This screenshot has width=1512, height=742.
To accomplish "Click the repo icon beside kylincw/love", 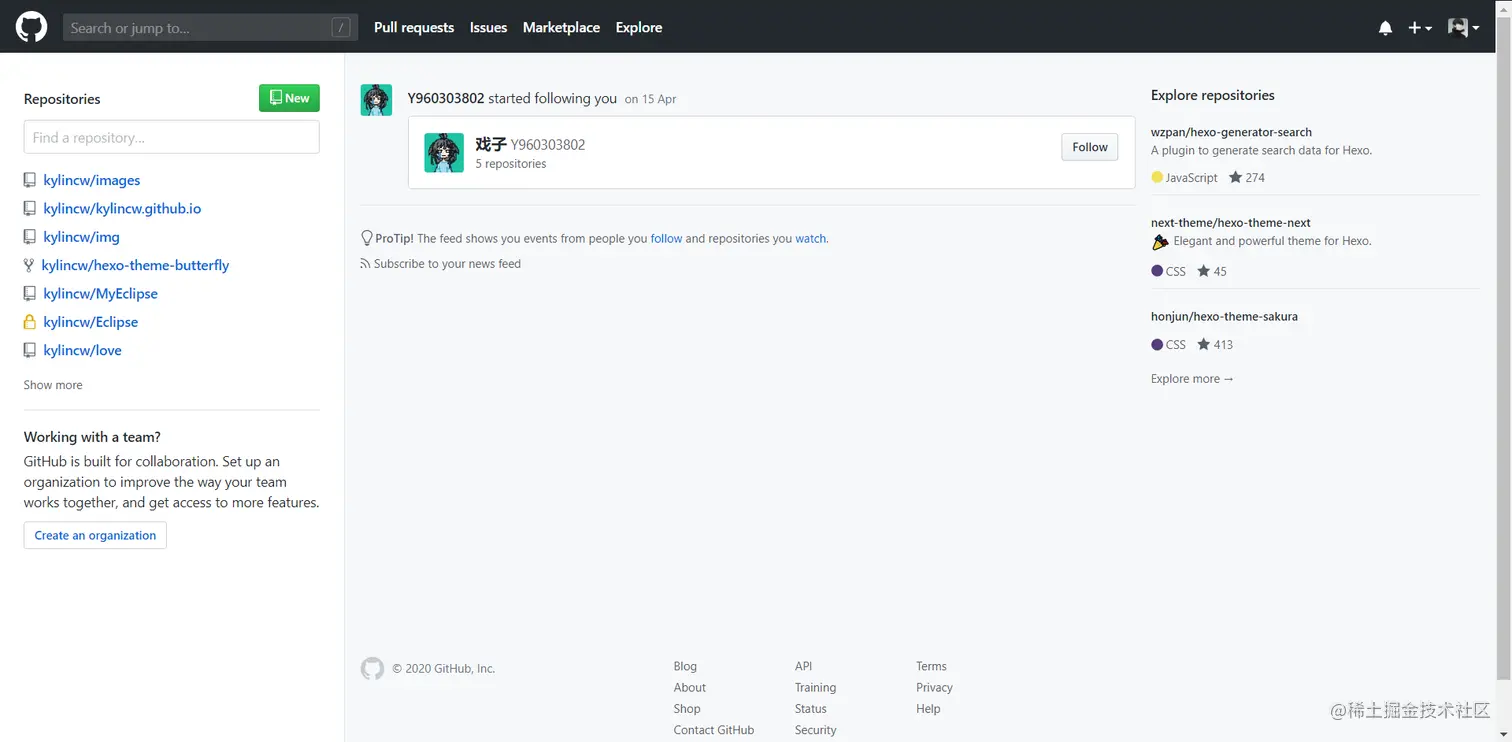I will click(30, 351).
